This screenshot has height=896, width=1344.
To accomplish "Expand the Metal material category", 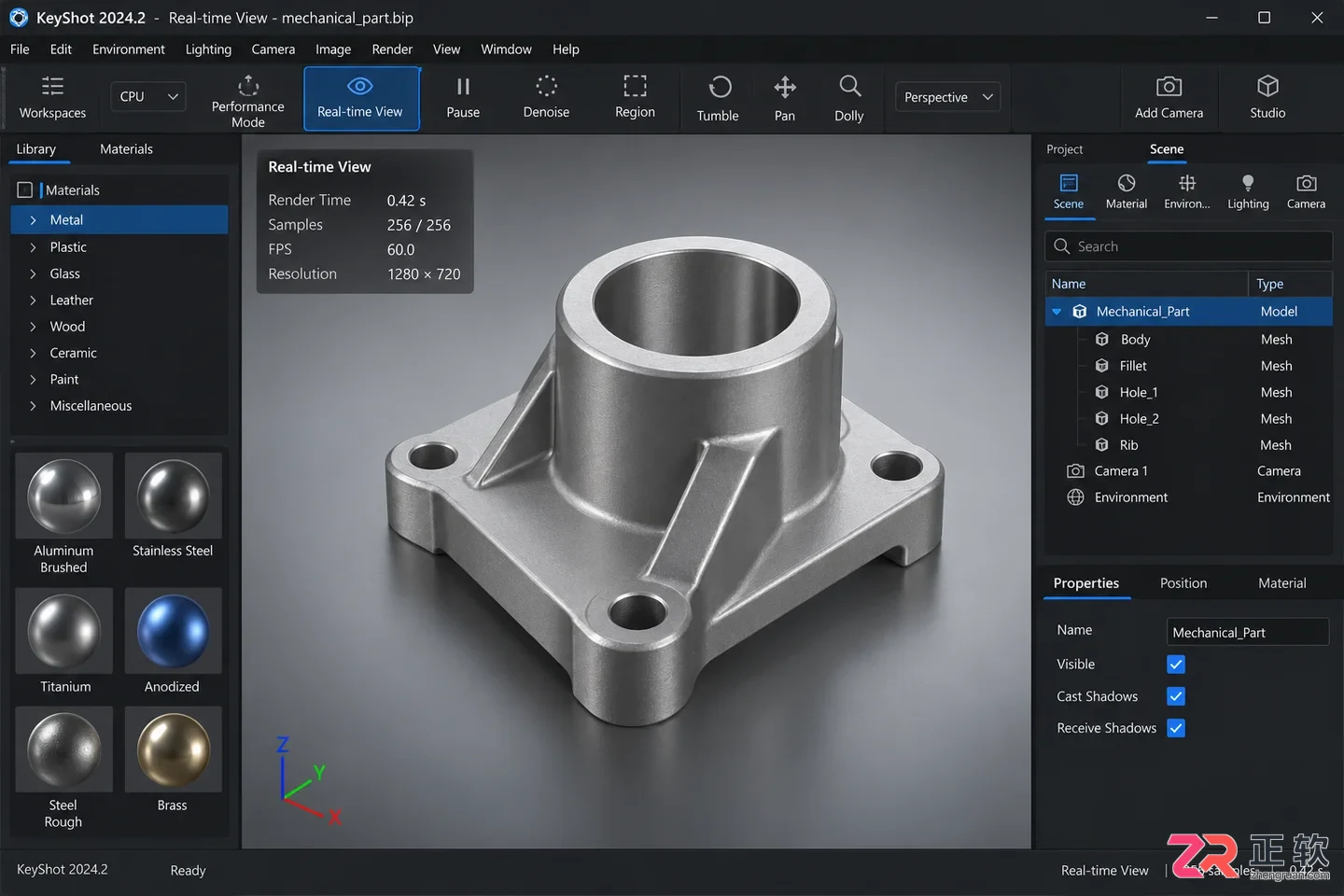I will coord(33,220).
